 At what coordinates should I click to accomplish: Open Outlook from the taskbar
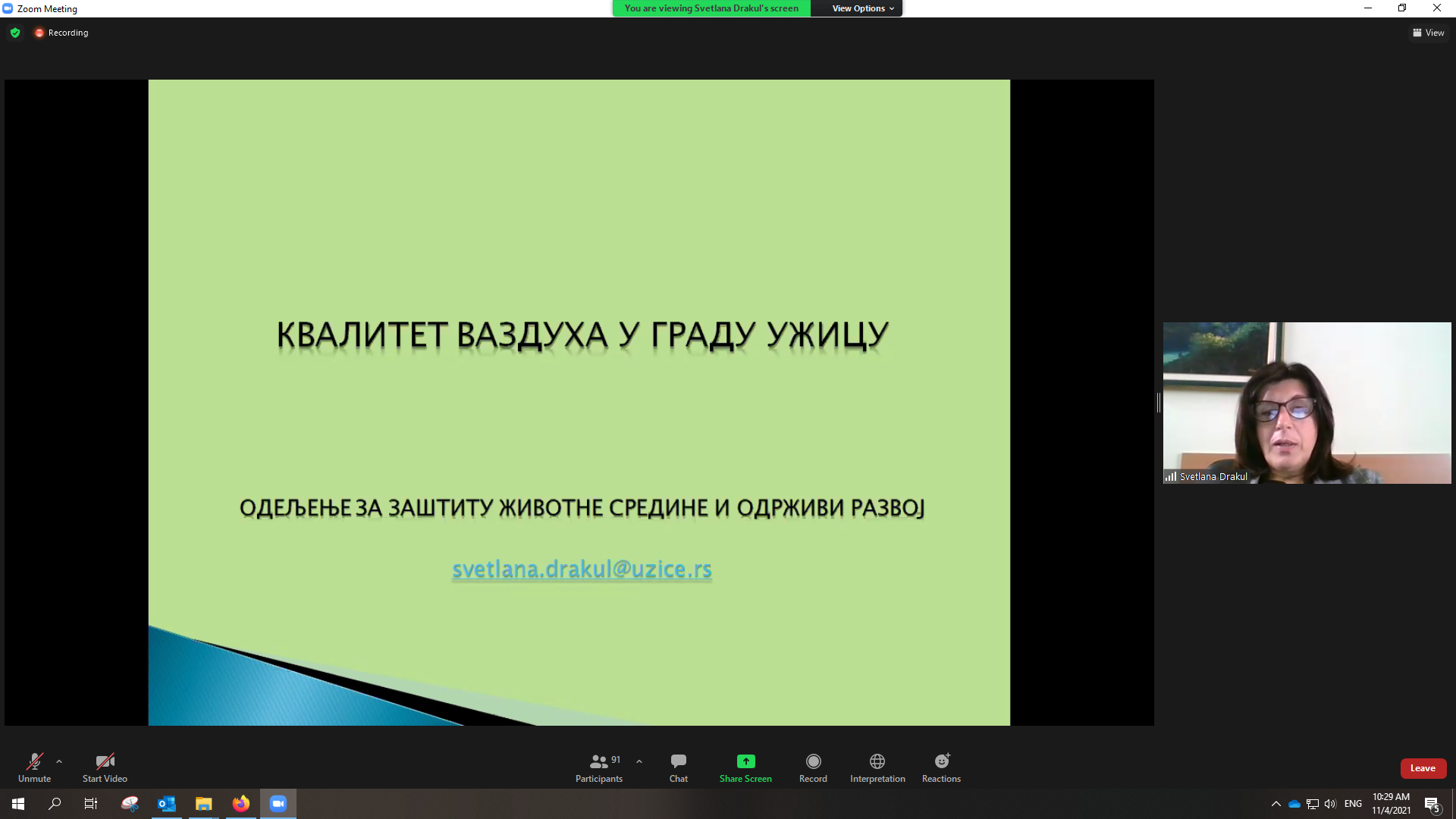[x=167, y=804]
